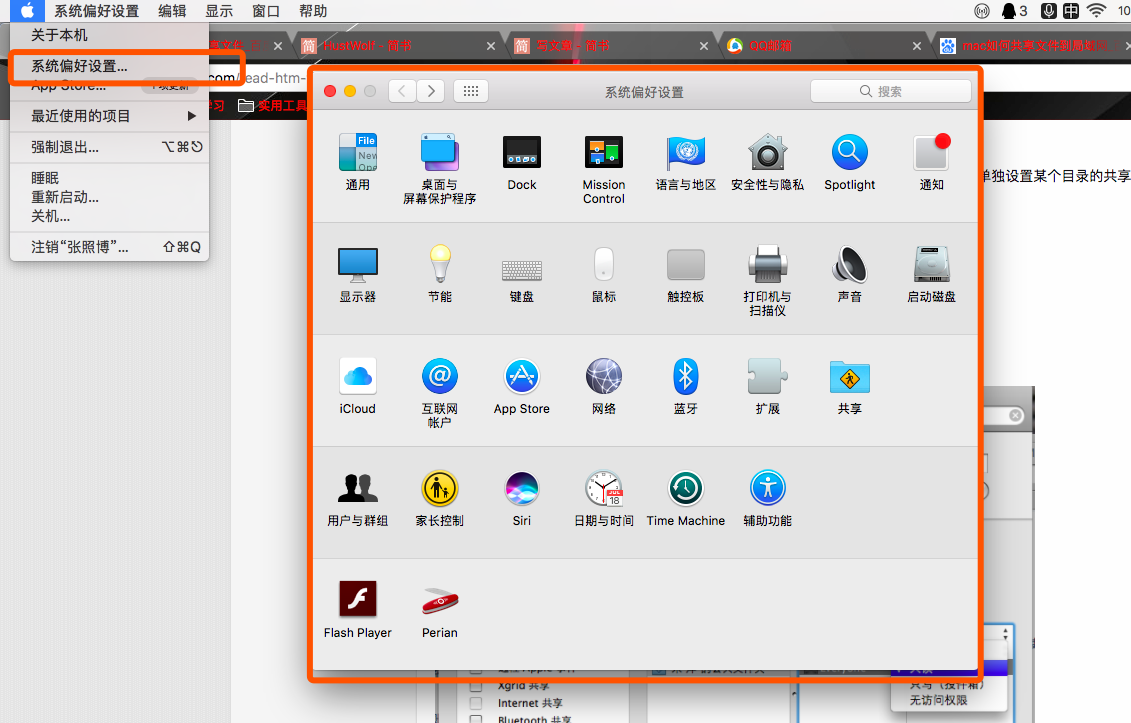Open 日期与时间 preferences
1131x723 pixels.
click(x=604, y=498)
